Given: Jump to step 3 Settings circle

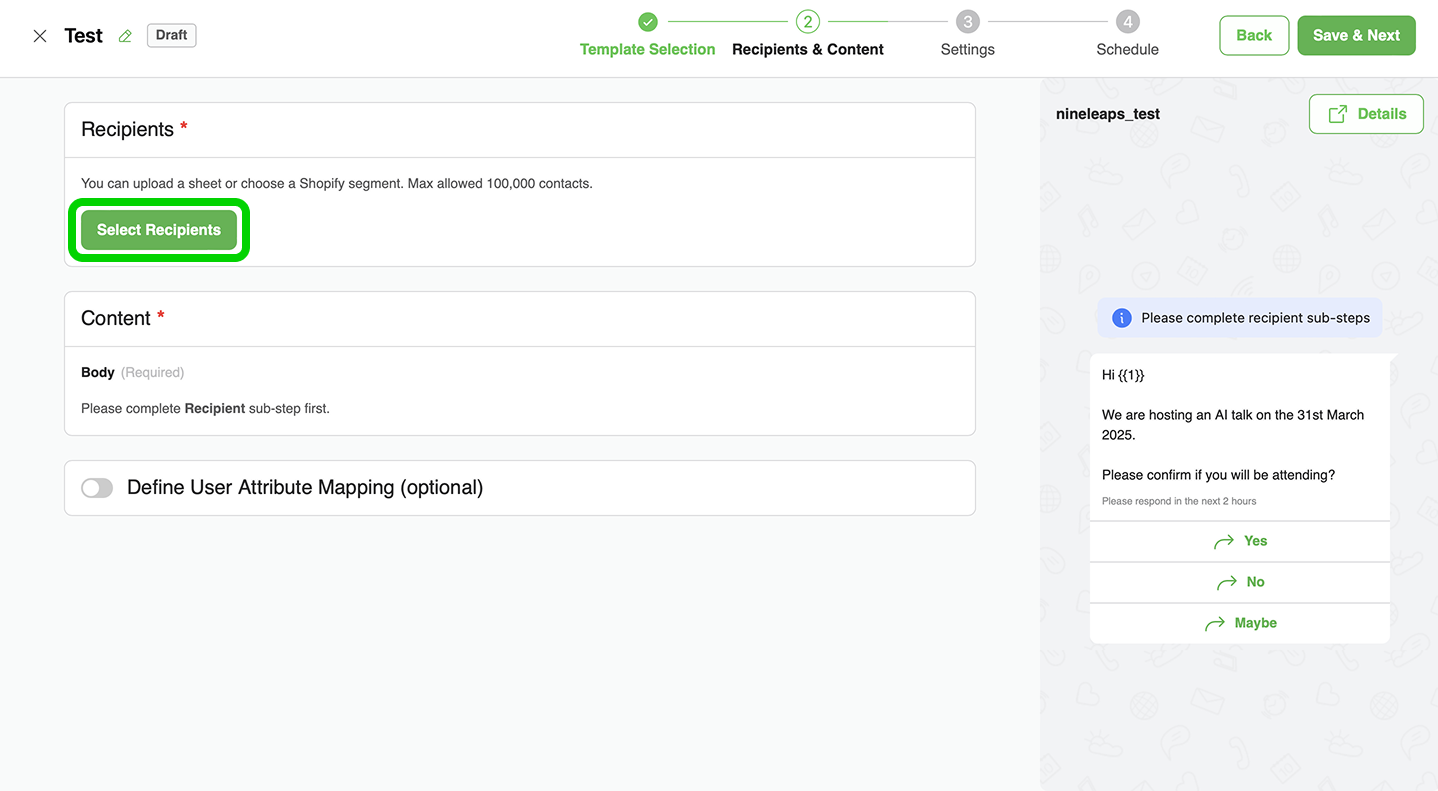Looking at the screenshot, I should (967, 21).
